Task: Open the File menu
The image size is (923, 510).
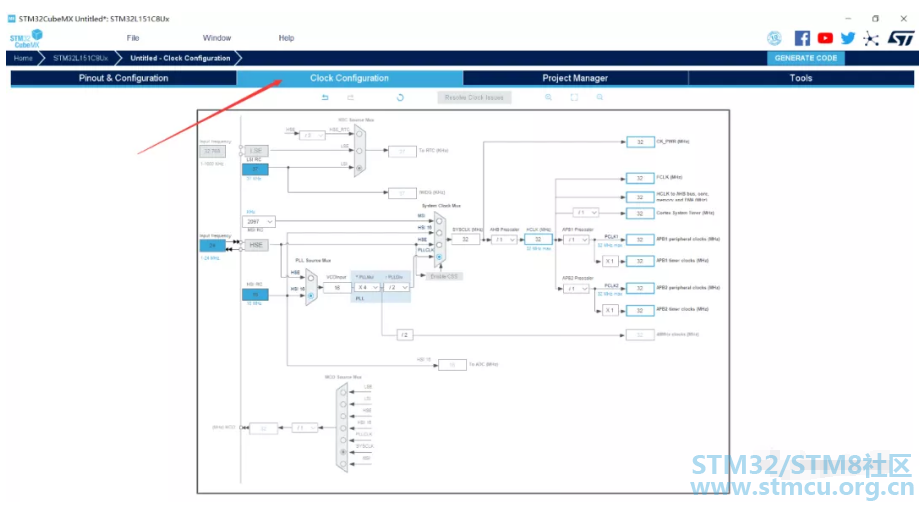Action: click(133, 38)
